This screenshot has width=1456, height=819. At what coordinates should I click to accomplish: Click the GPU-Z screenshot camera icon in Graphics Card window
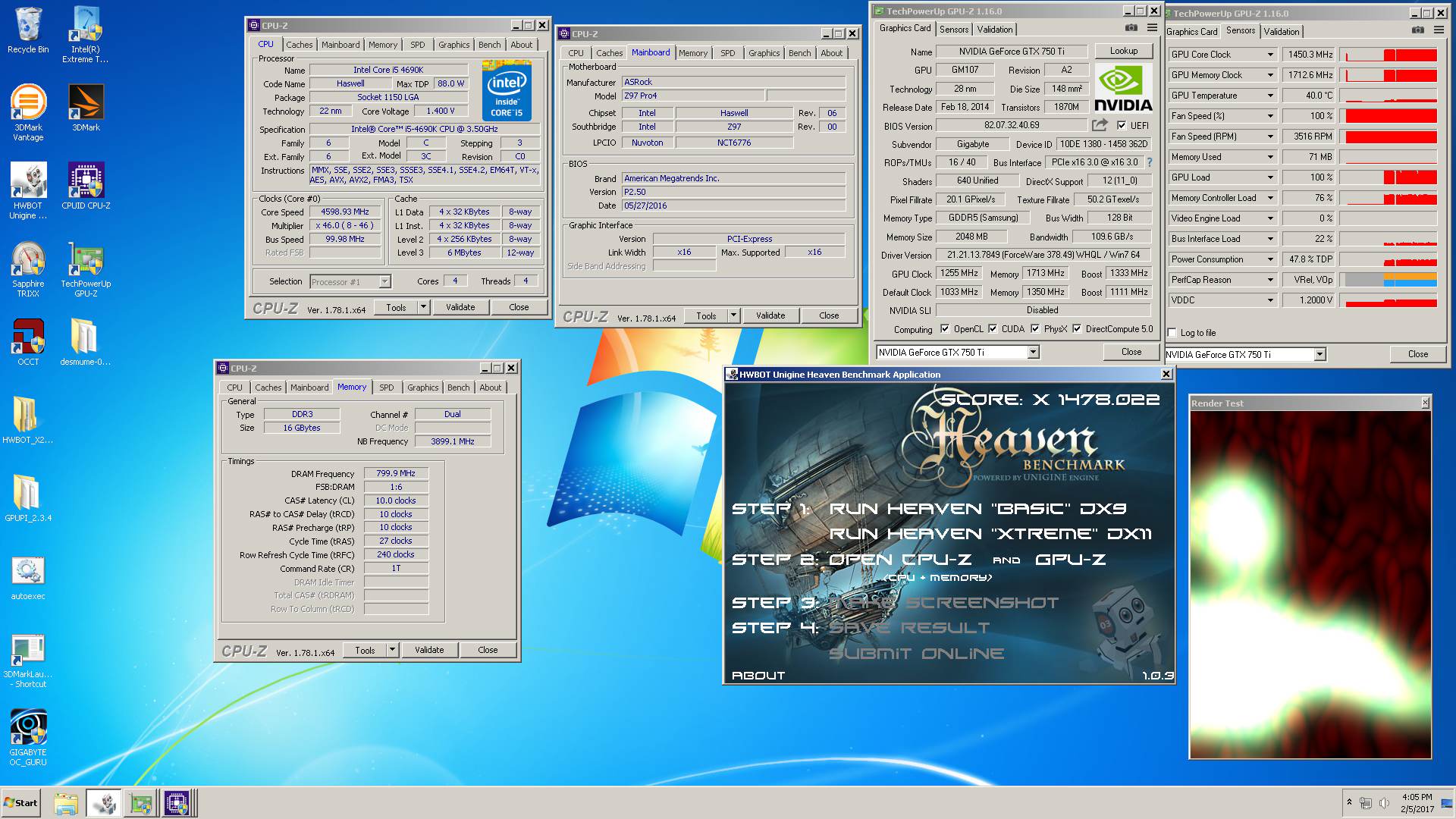pyautogui.click(x=1131, y=27)
